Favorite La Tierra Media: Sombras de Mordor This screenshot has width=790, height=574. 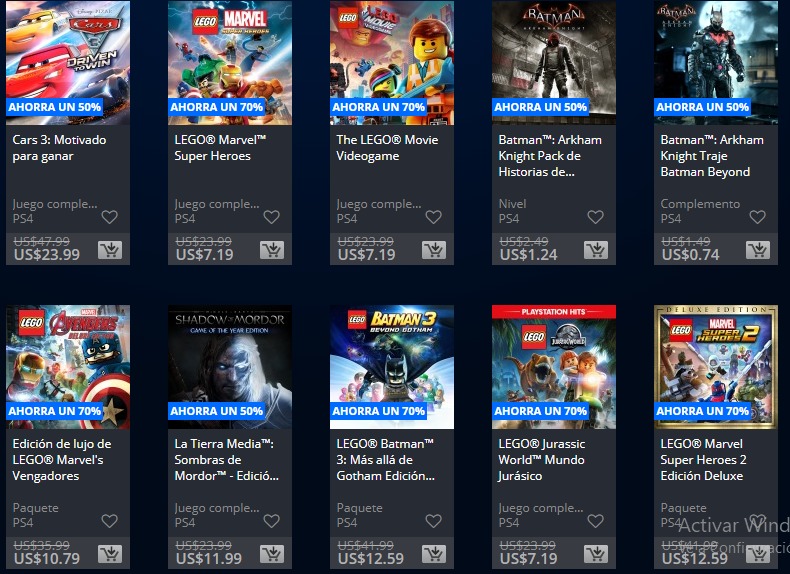272,521
